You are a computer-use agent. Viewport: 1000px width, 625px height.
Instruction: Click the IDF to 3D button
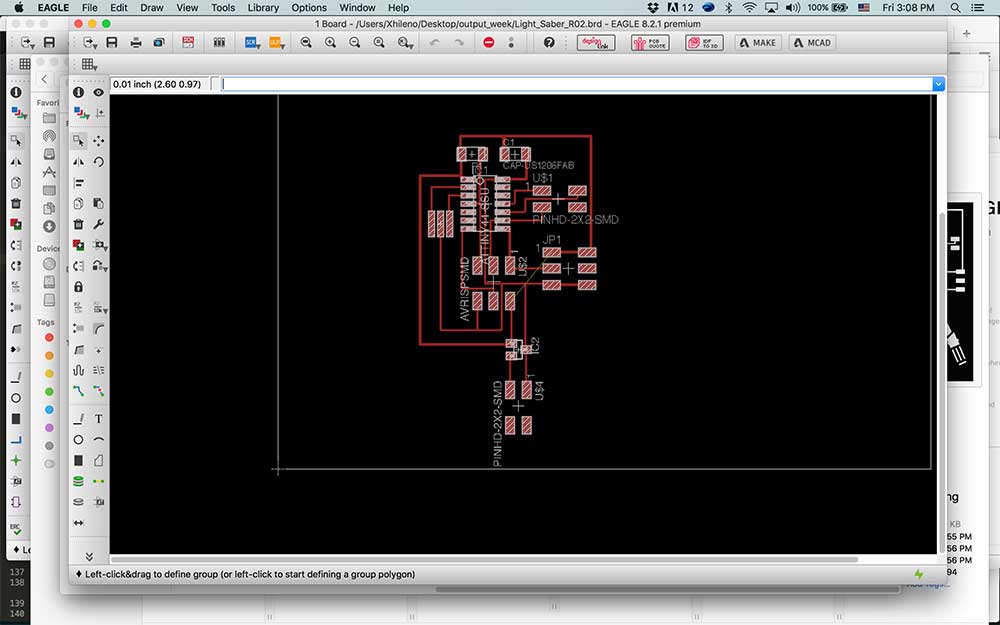(704, 43)
